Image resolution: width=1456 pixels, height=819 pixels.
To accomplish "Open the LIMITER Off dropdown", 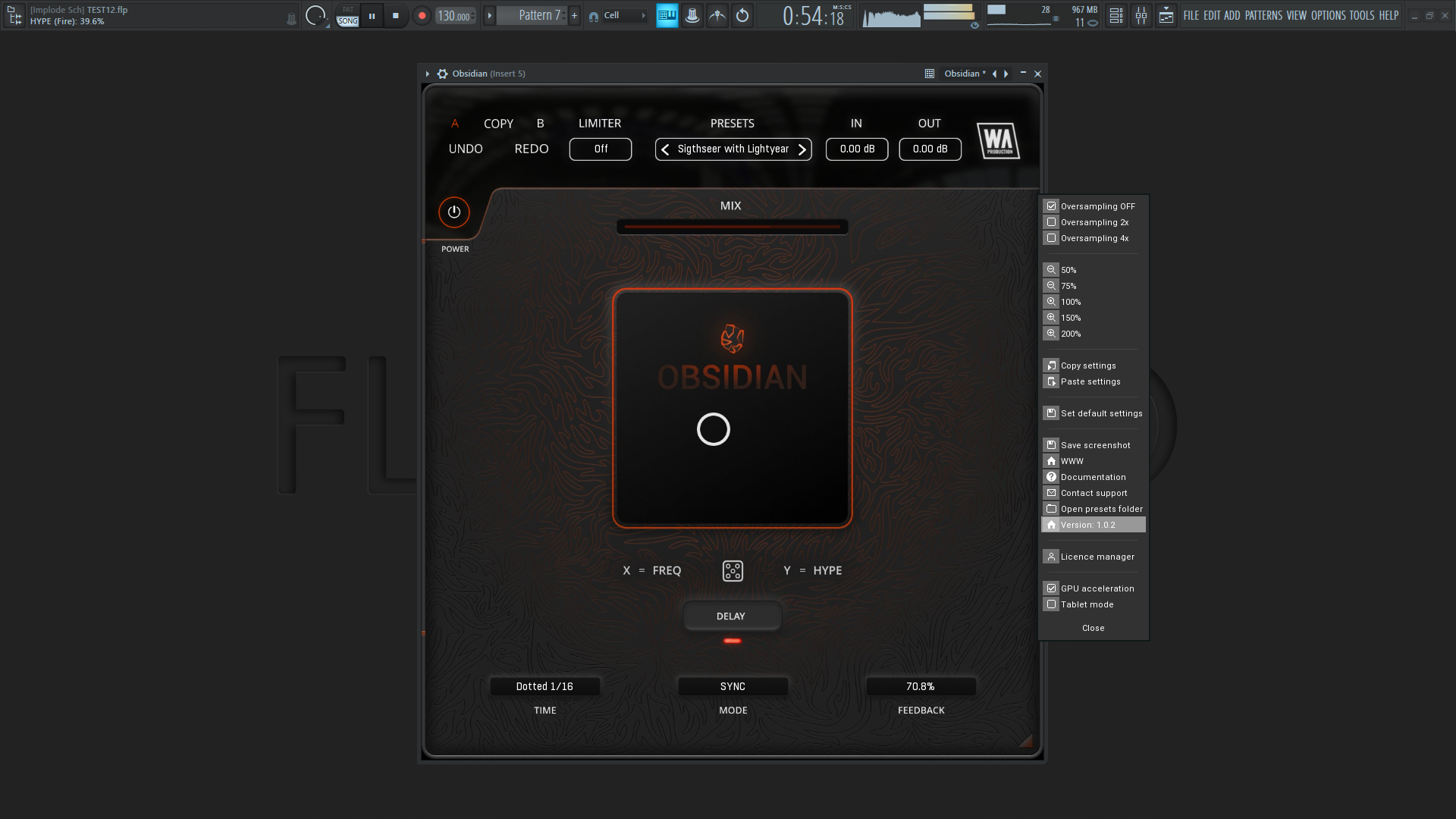I will coord(601,149).
